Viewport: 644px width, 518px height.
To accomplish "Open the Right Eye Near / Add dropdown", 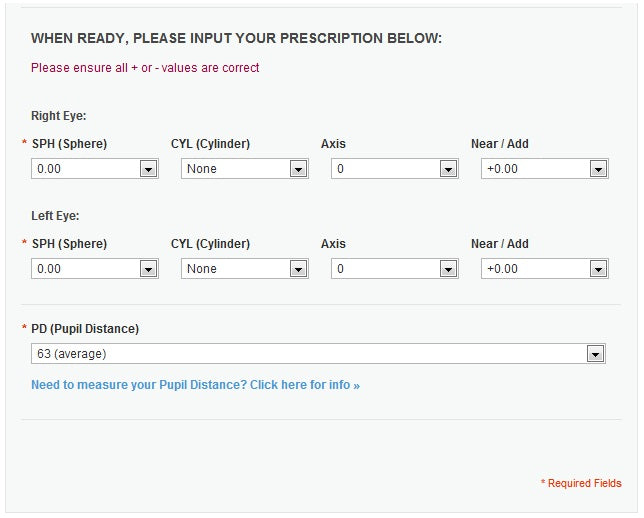I will pos(544,169).
